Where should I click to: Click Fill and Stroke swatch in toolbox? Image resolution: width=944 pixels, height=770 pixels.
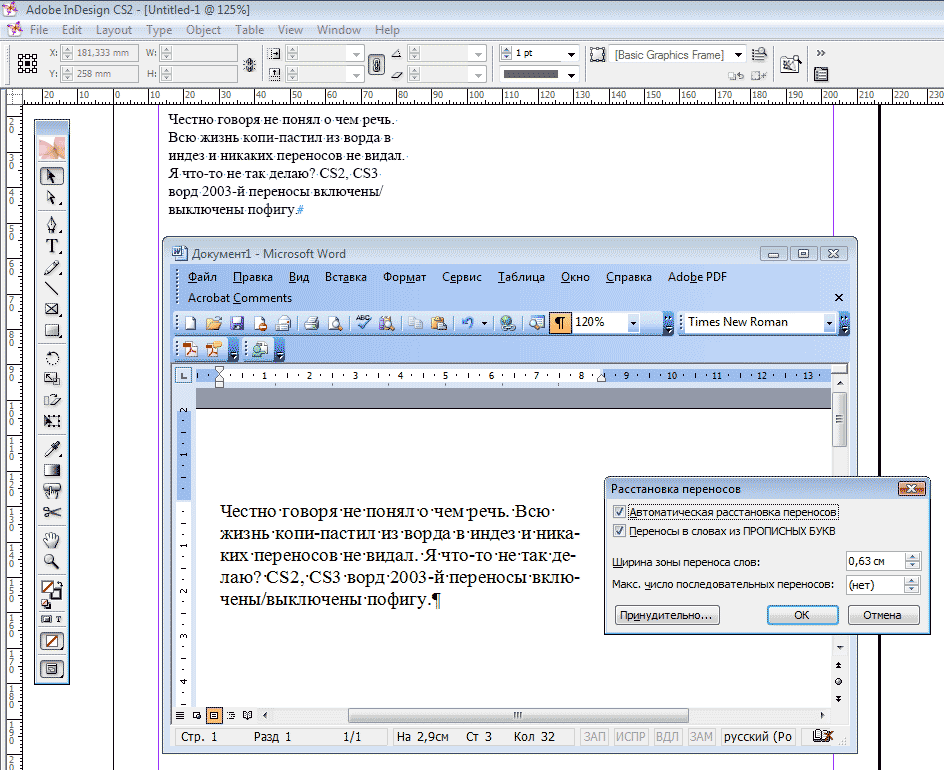pyautogui.click(x=51, y=590)
